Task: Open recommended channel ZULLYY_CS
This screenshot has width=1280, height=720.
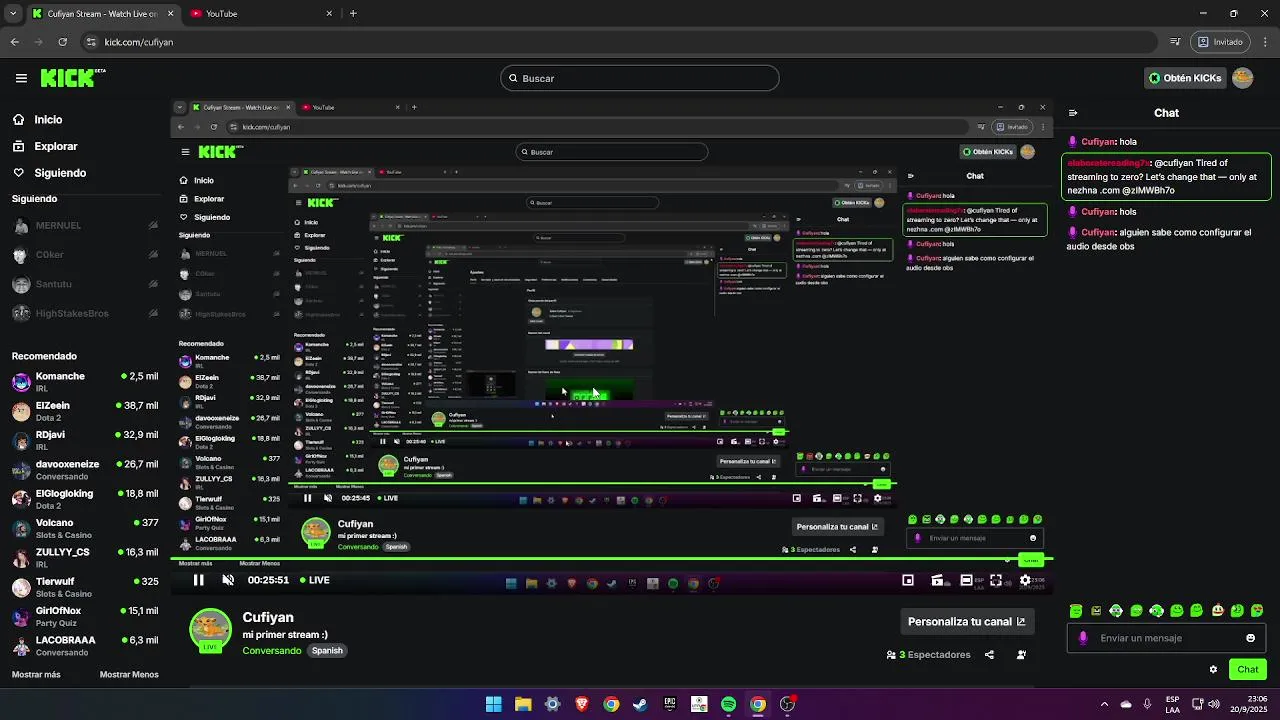Action: tap(85, 557)
